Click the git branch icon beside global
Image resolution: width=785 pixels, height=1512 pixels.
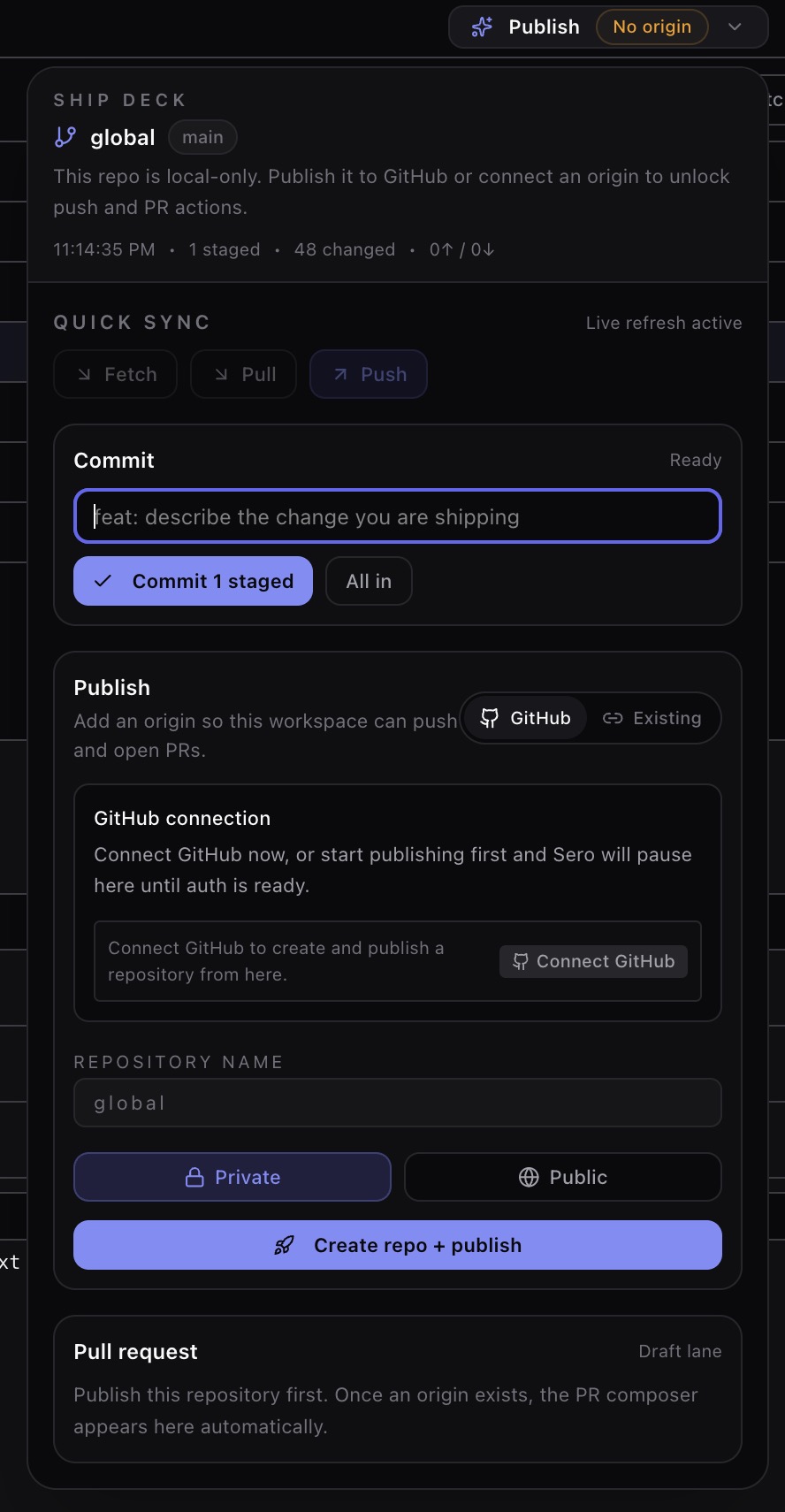coord(65,137)
